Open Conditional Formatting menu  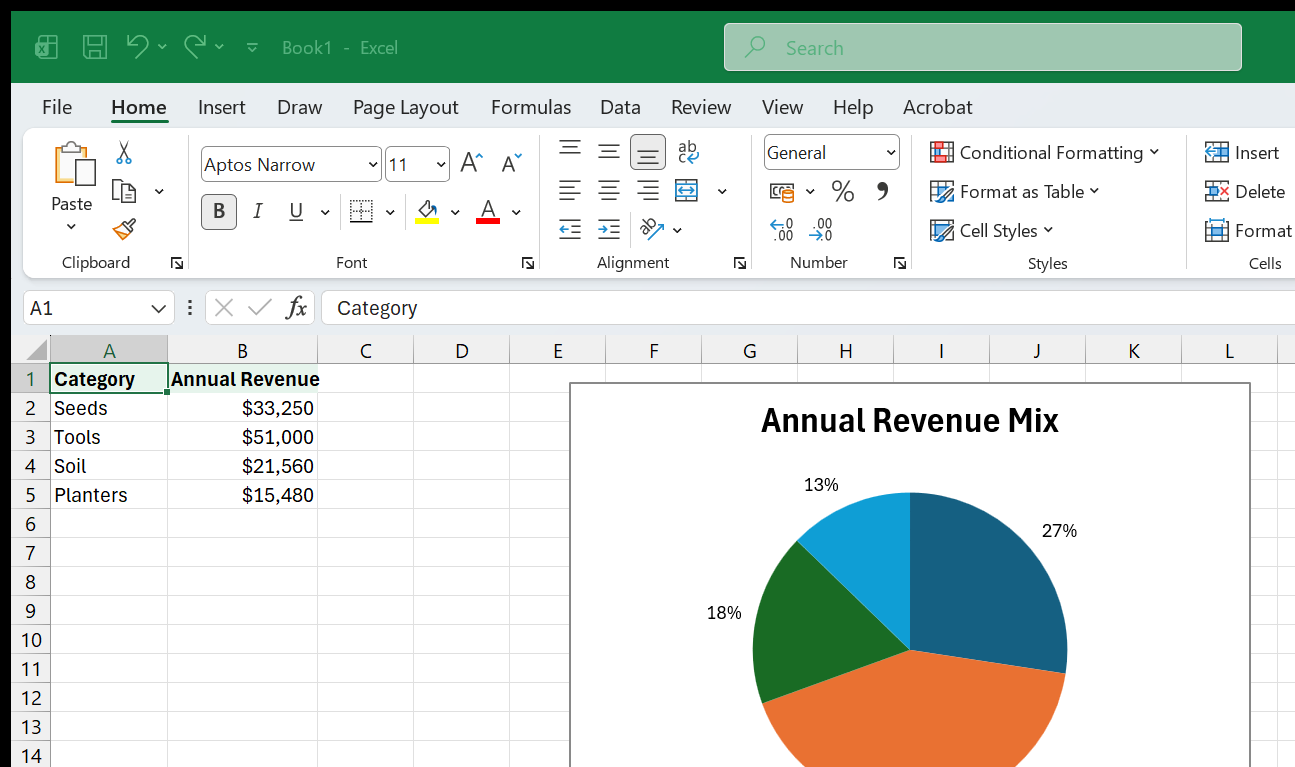point(1044,152)
